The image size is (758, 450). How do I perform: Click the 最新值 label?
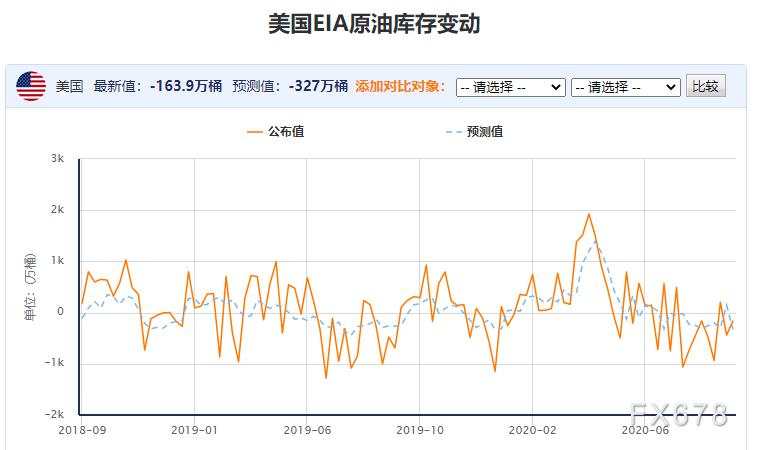click(x=117, y=86)
